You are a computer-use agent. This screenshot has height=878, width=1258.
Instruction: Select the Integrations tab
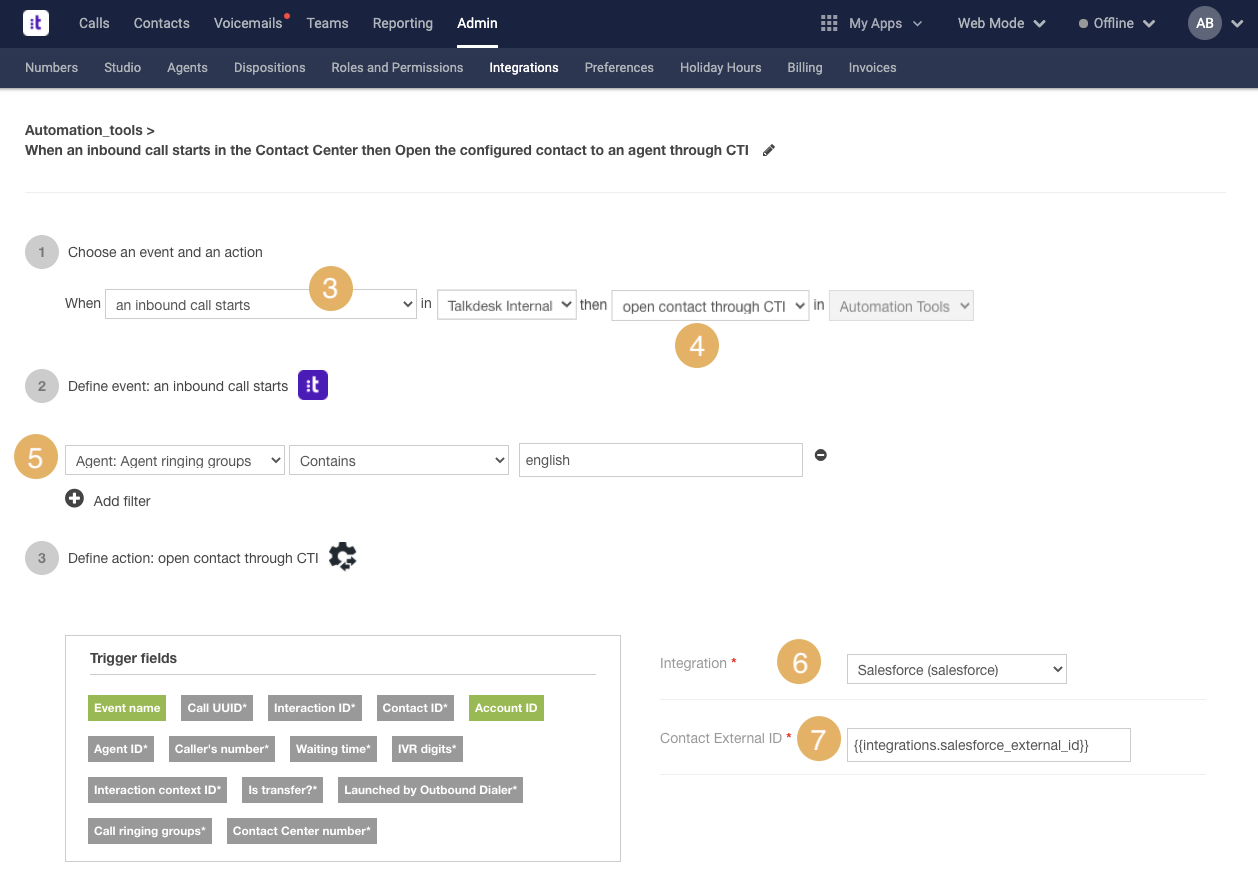524,67
